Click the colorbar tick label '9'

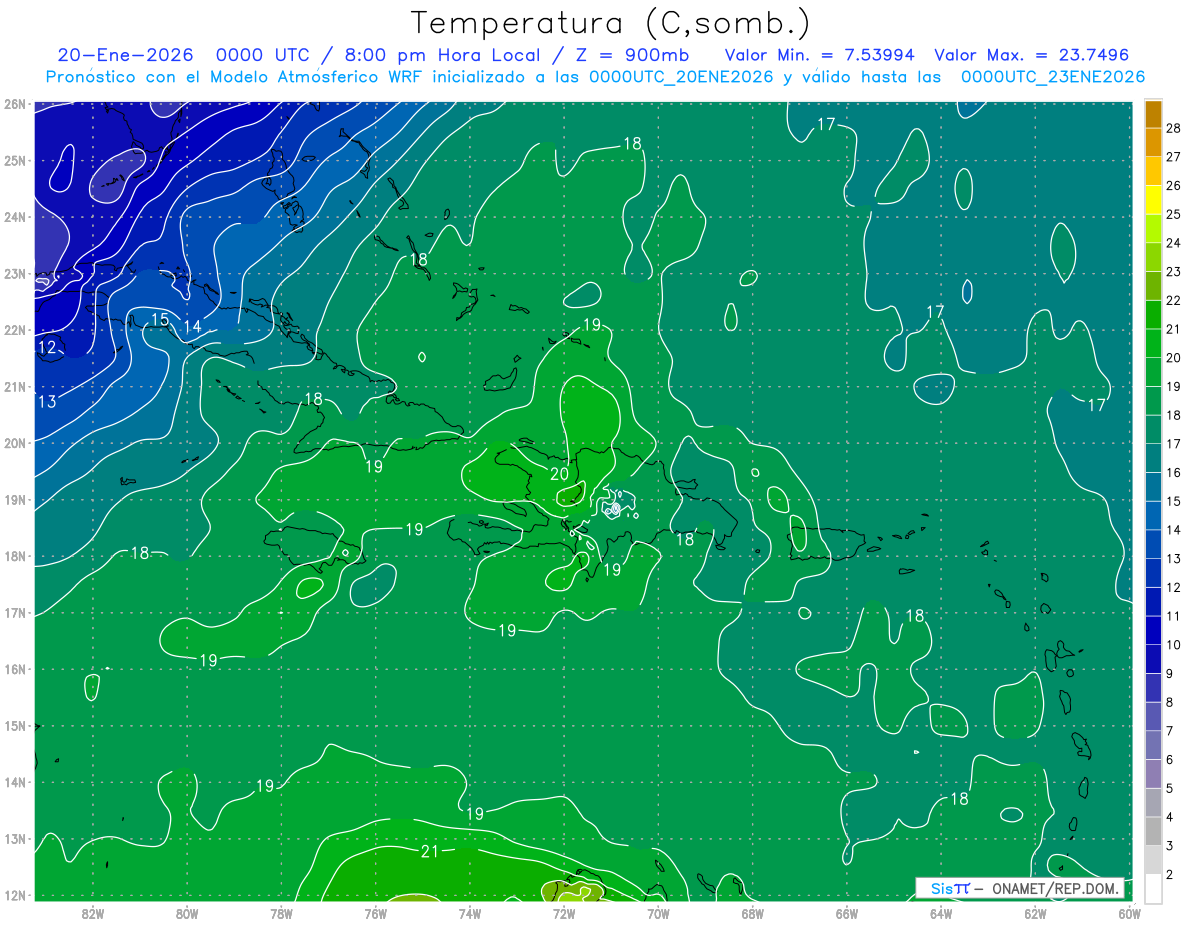tap(1170, 673)
